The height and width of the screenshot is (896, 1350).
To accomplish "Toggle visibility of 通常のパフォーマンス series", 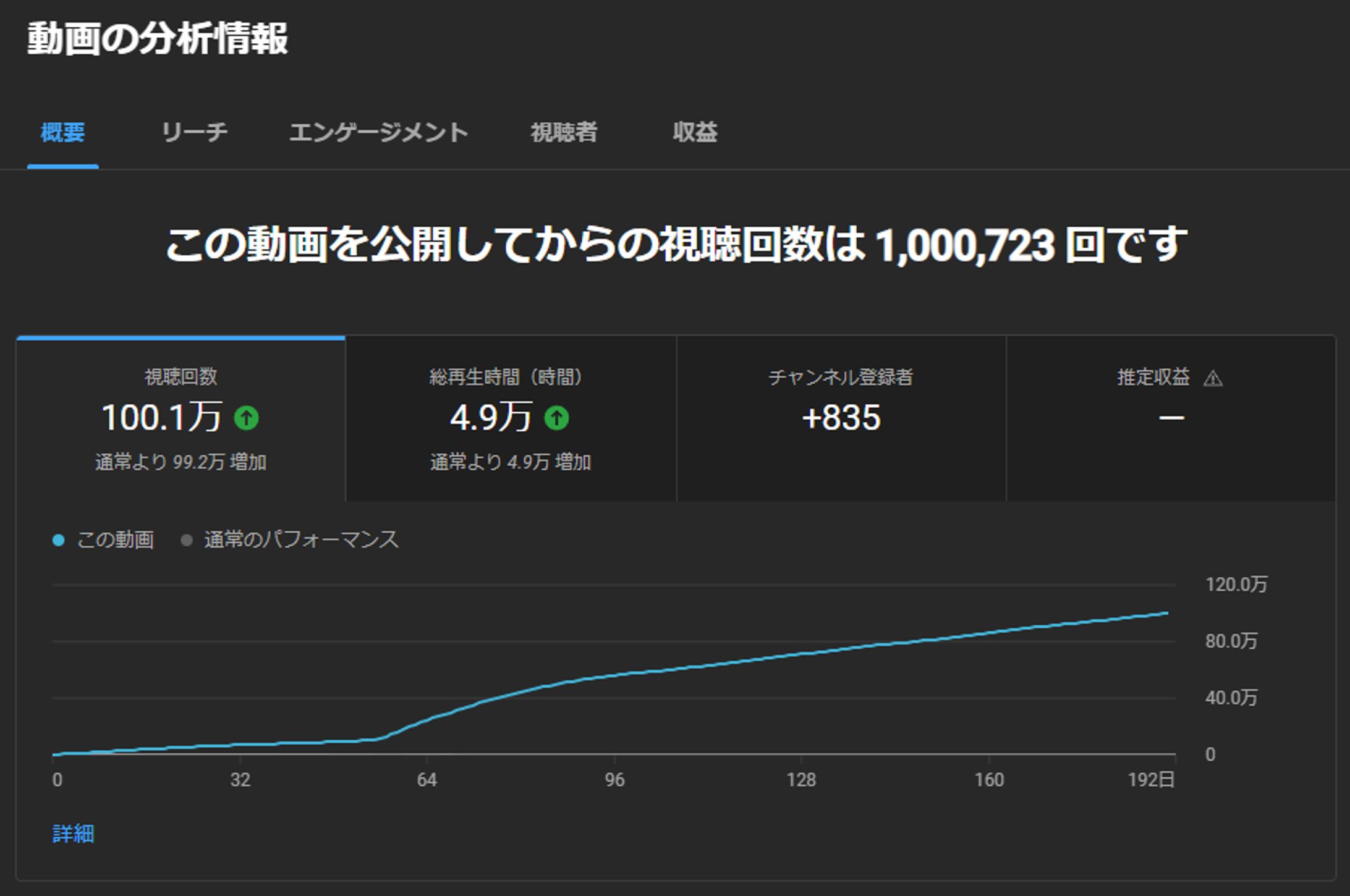I will point(300,539).
